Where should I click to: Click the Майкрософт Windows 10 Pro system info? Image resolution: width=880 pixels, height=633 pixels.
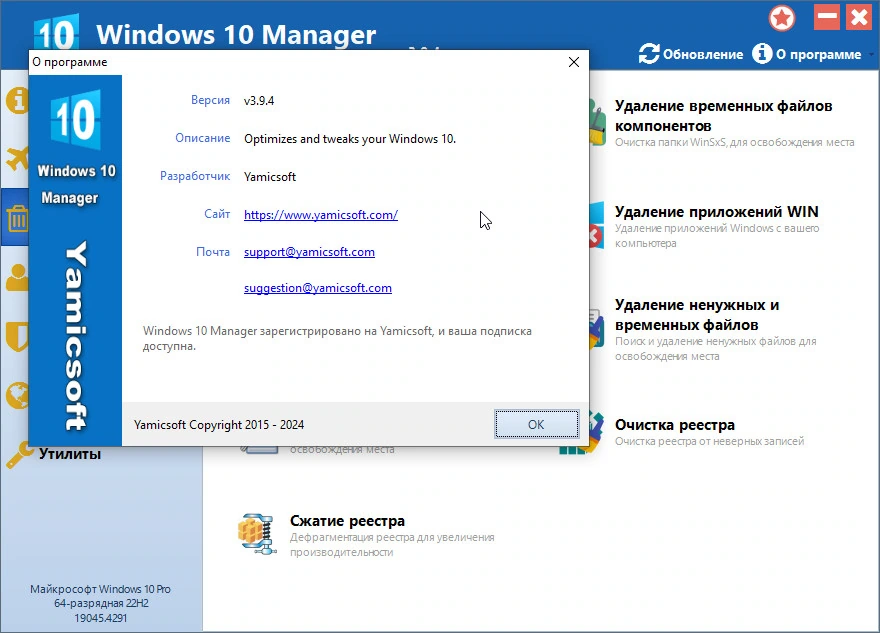tap(100, 603)
